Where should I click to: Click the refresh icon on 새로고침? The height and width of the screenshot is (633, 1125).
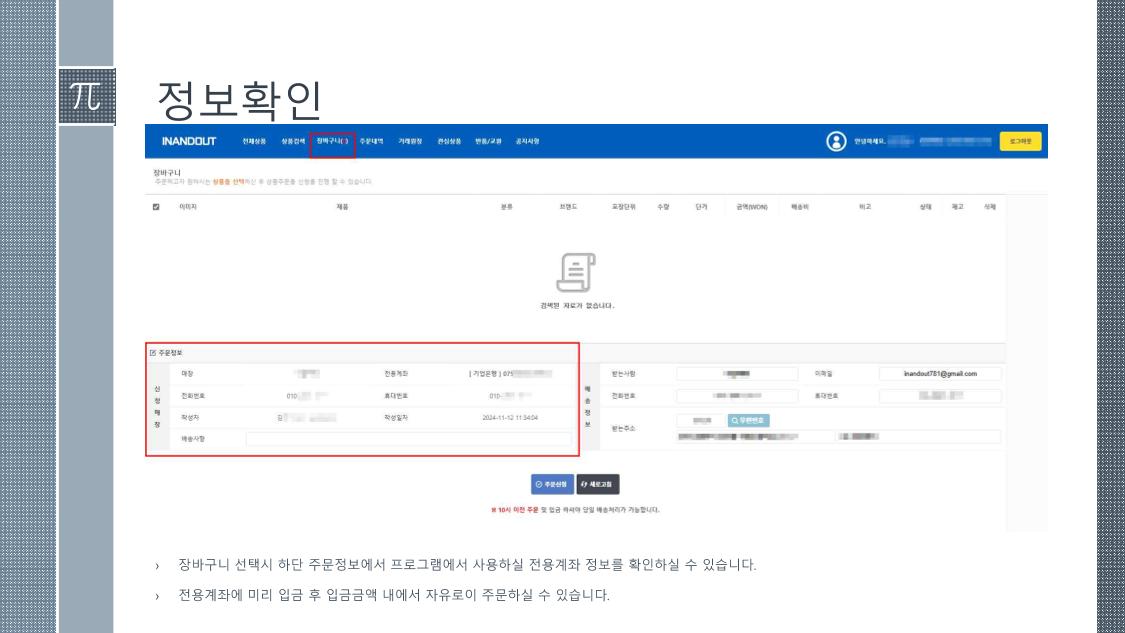pyautogui.click(x=584, y=484)
